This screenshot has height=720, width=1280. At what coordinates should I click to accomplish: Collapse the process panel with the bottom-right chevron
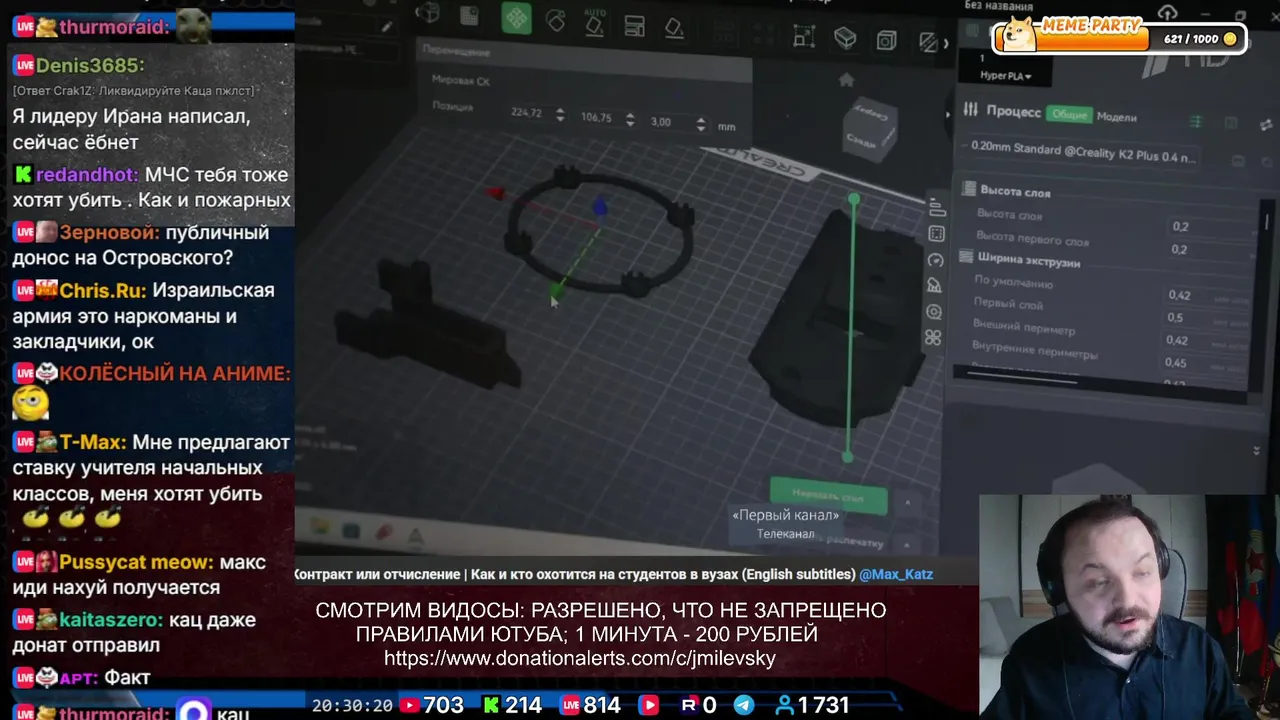[x=1257, y=451]
